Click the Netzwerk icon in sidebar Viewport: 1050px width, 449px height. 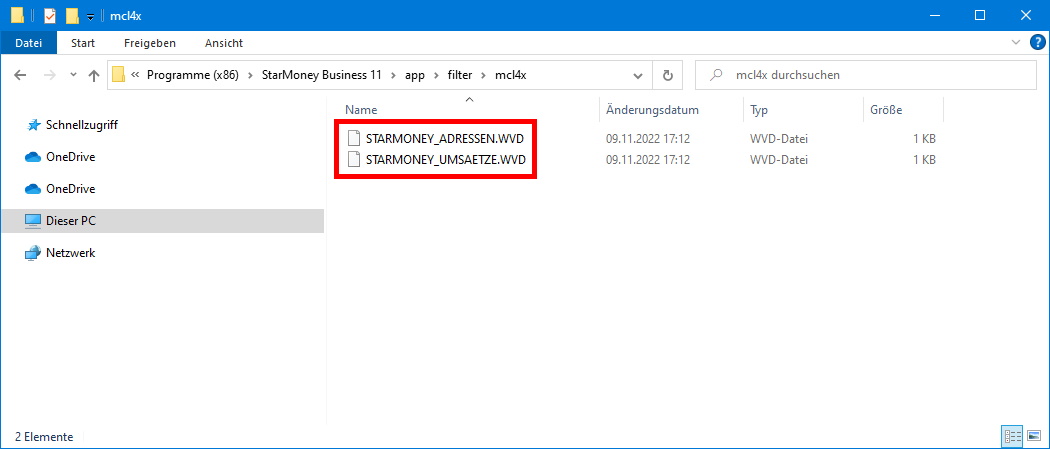(x=33, y=253)
